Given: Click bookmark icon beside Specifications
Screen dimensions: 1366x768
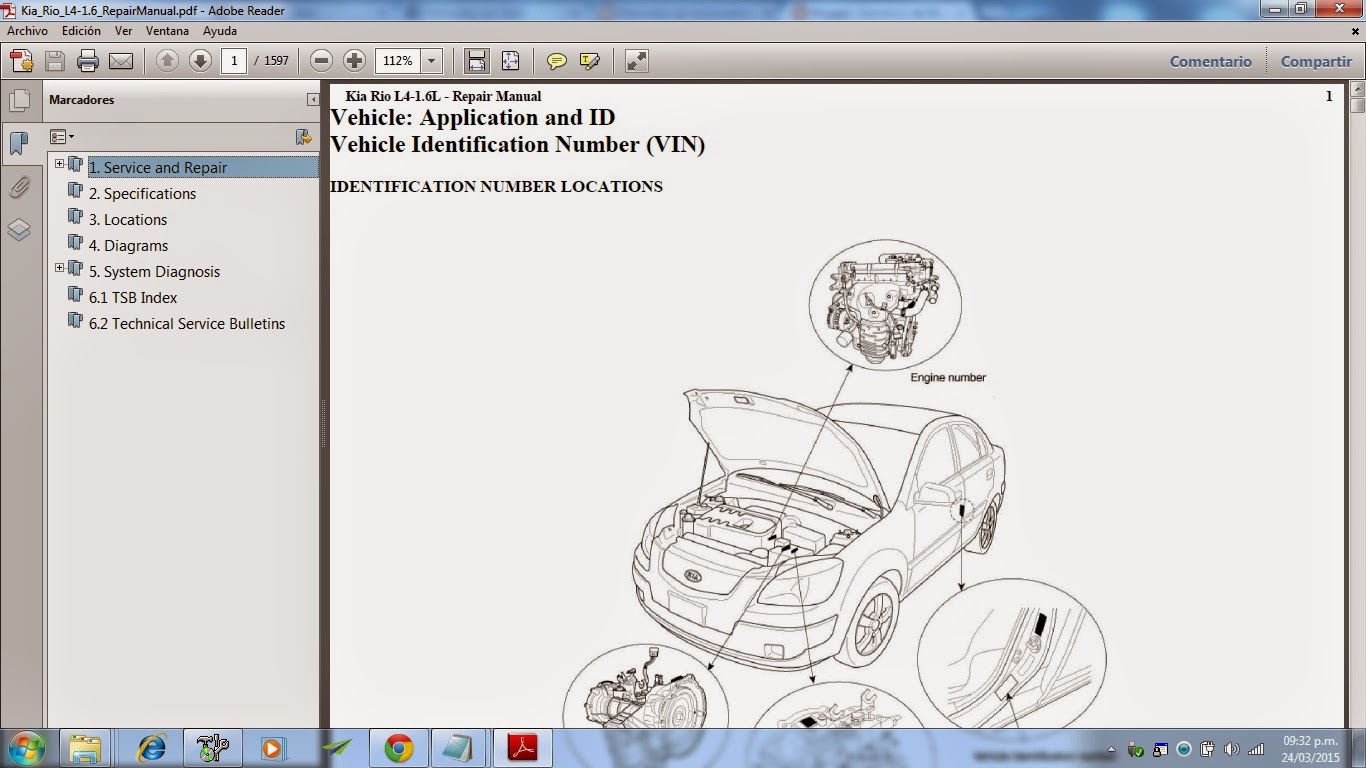Looking at the screenshot, I should 75,190.
